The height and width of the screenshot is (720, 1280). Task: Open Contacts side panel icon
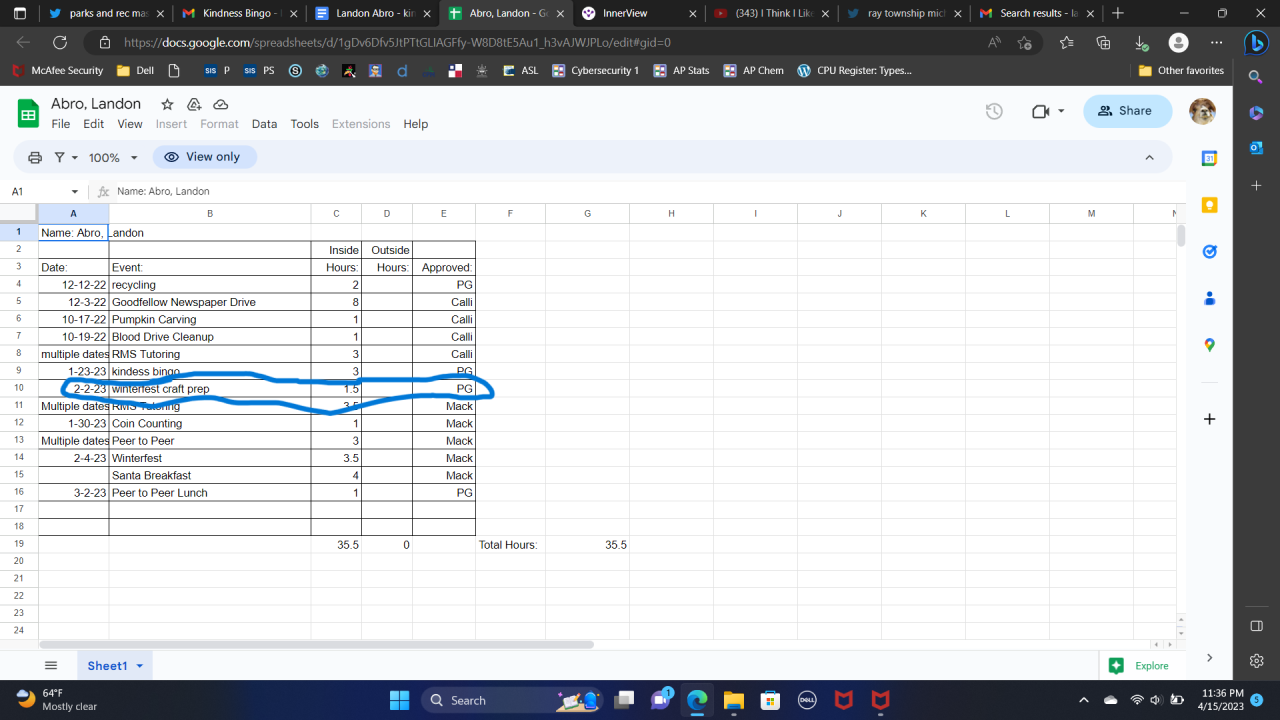click(1209, 298)
